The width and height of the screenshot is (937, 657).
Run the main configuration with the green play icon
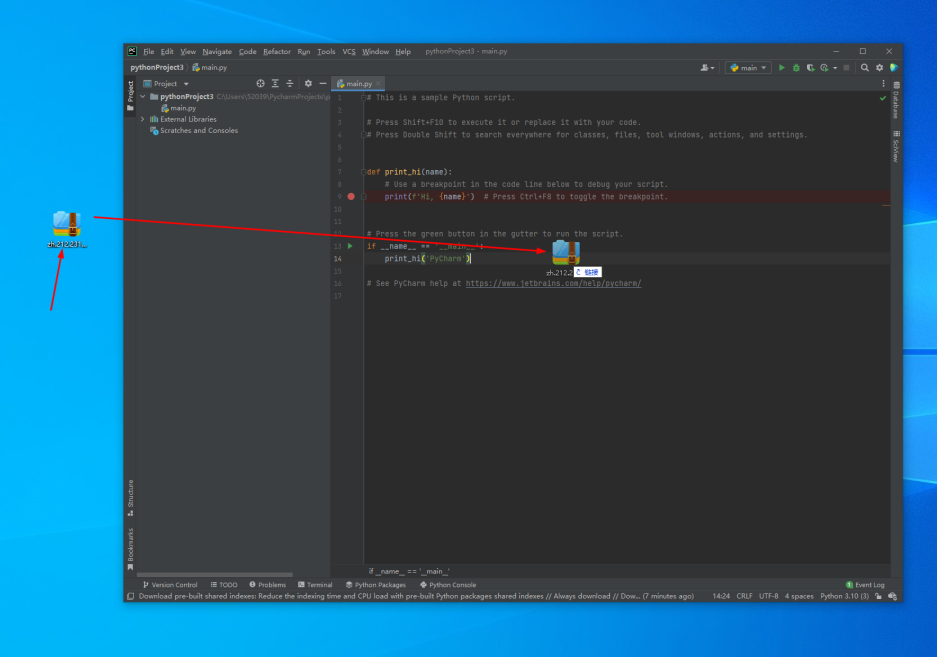[x=781, y=68]
